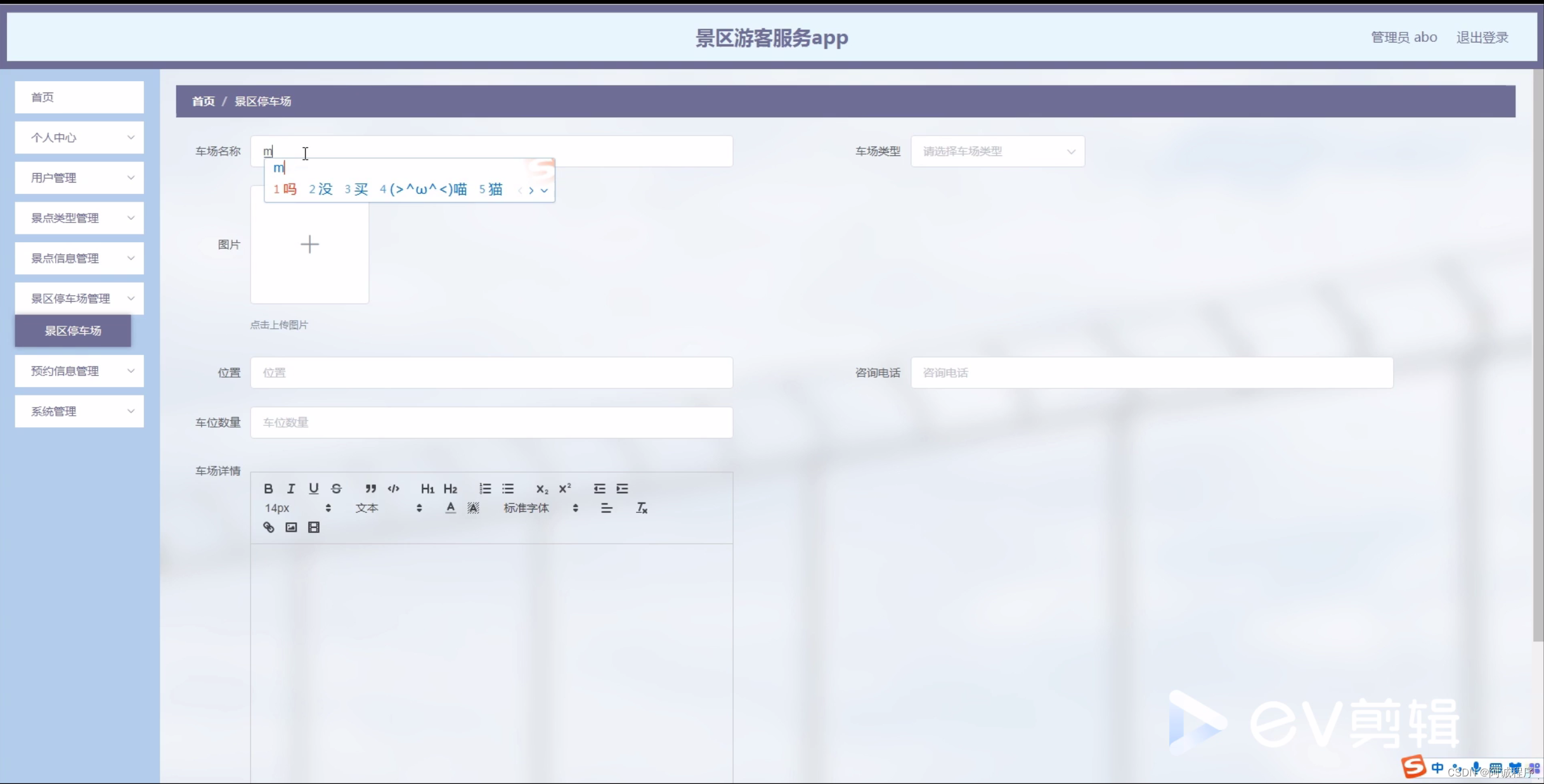Screen dimensions: 1544x784
Task: Insert a hyperlink using the chain icon
Action: pos(268,527)
